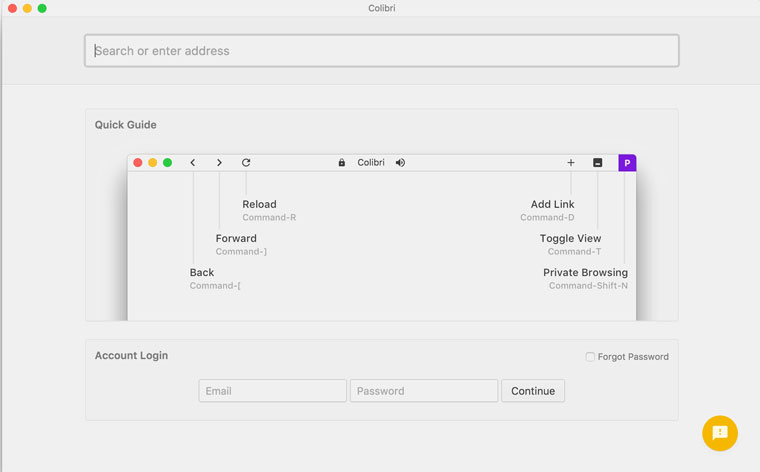
Task: Click the Colibri title in the guide toolbar
Action: click(371, 162)
